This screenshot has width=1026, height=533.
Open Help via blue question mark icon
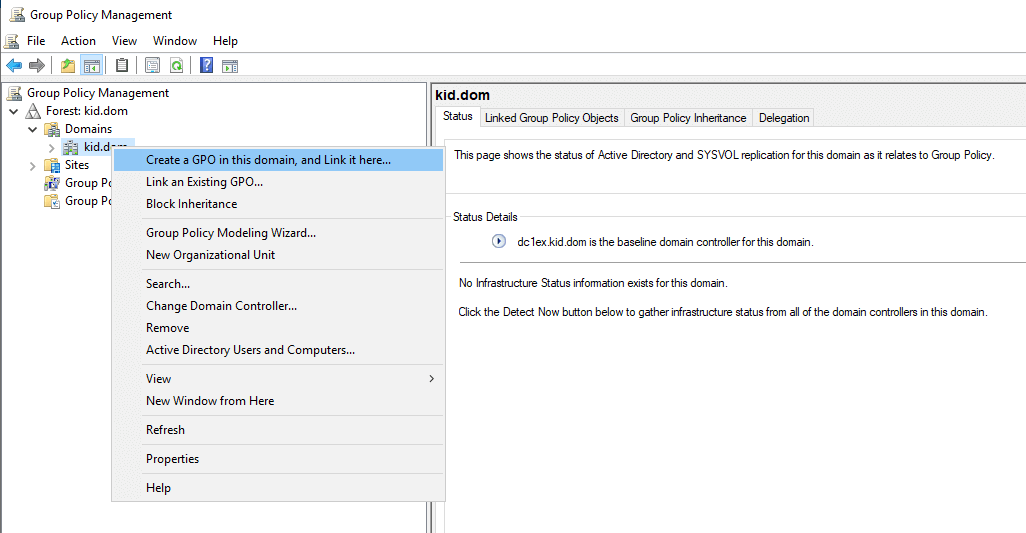point(206,66)
